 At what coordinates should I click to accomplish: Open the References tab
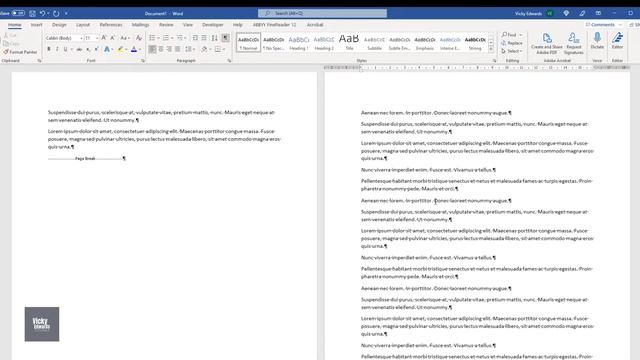(111, 24)
